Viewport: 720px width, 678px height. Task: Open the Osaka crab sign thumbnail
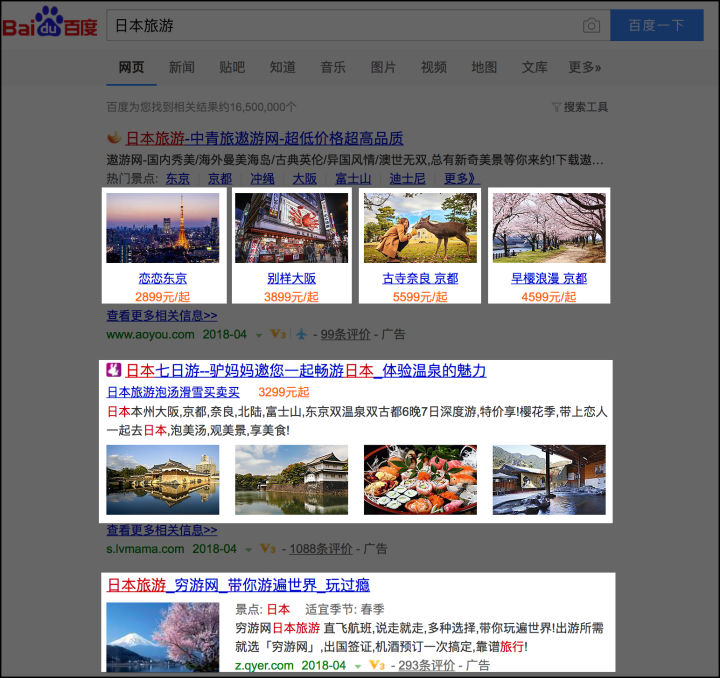291,228
